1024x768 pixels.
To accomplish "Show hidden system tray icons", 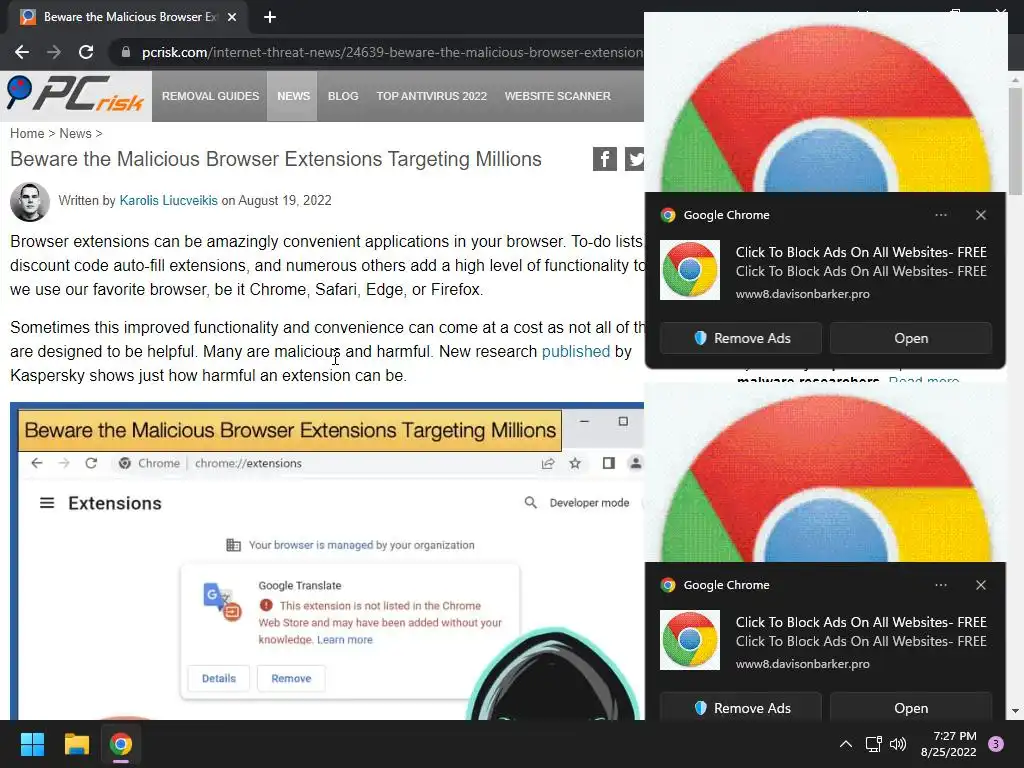I will pos(846,744).
